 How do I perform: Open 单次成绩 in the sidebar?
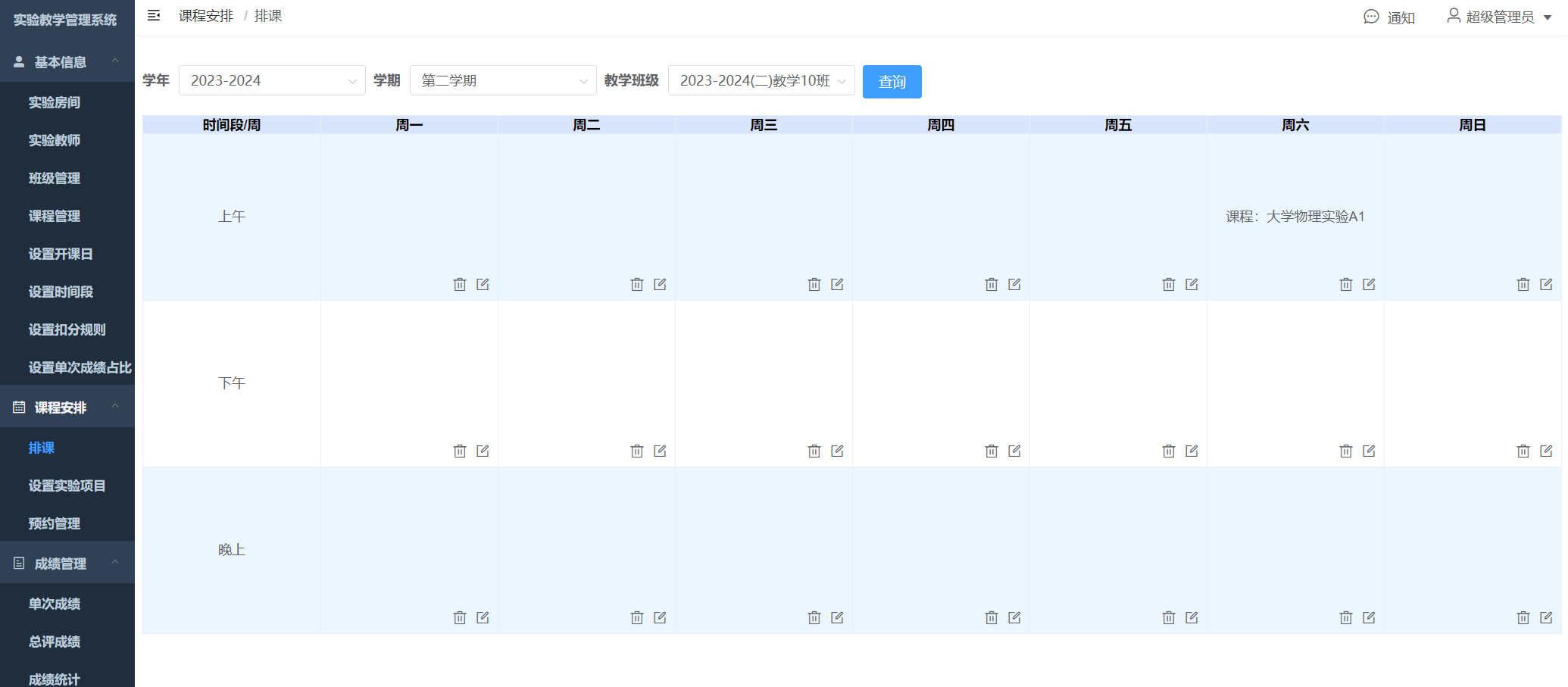coord(67,604)
